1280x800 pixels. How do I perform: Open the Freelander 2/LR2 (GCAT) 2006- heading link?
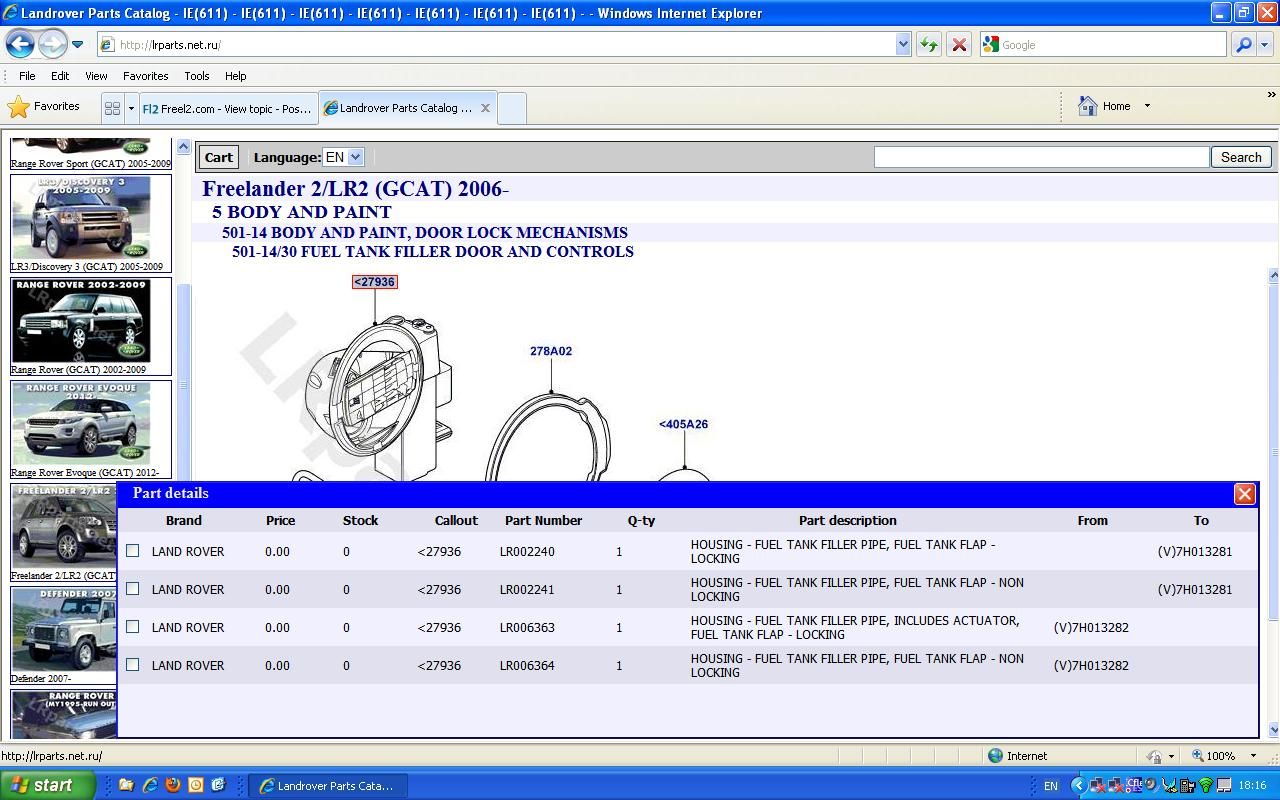coord(355,189)
